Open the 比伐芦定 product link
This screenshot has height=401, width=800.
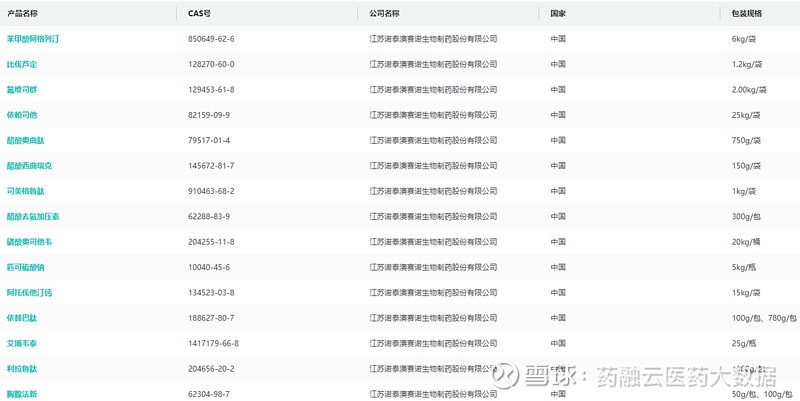22,64
